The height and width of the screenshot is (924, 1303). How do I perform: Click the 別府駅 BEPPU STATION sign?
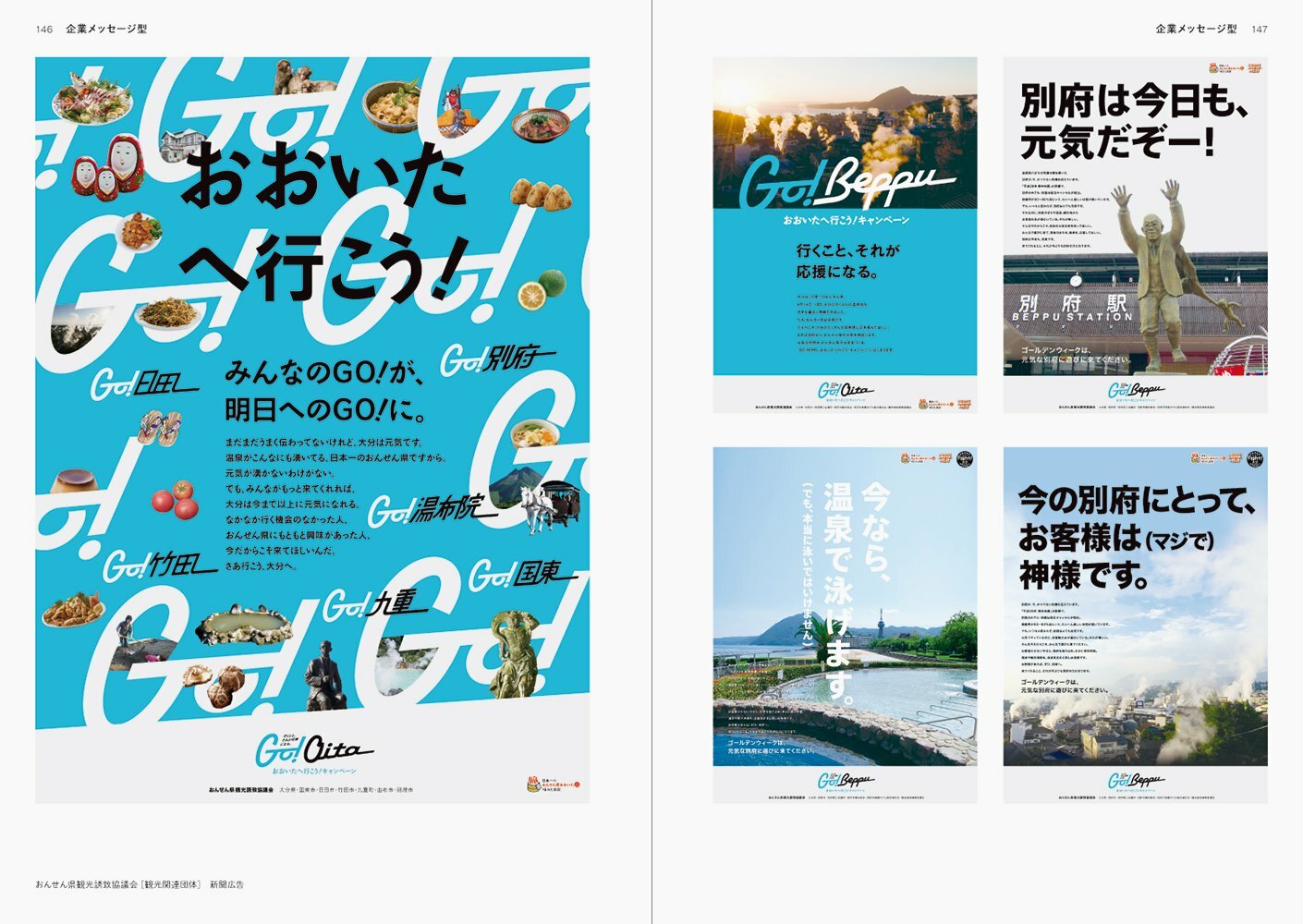tap(1072, 309)
